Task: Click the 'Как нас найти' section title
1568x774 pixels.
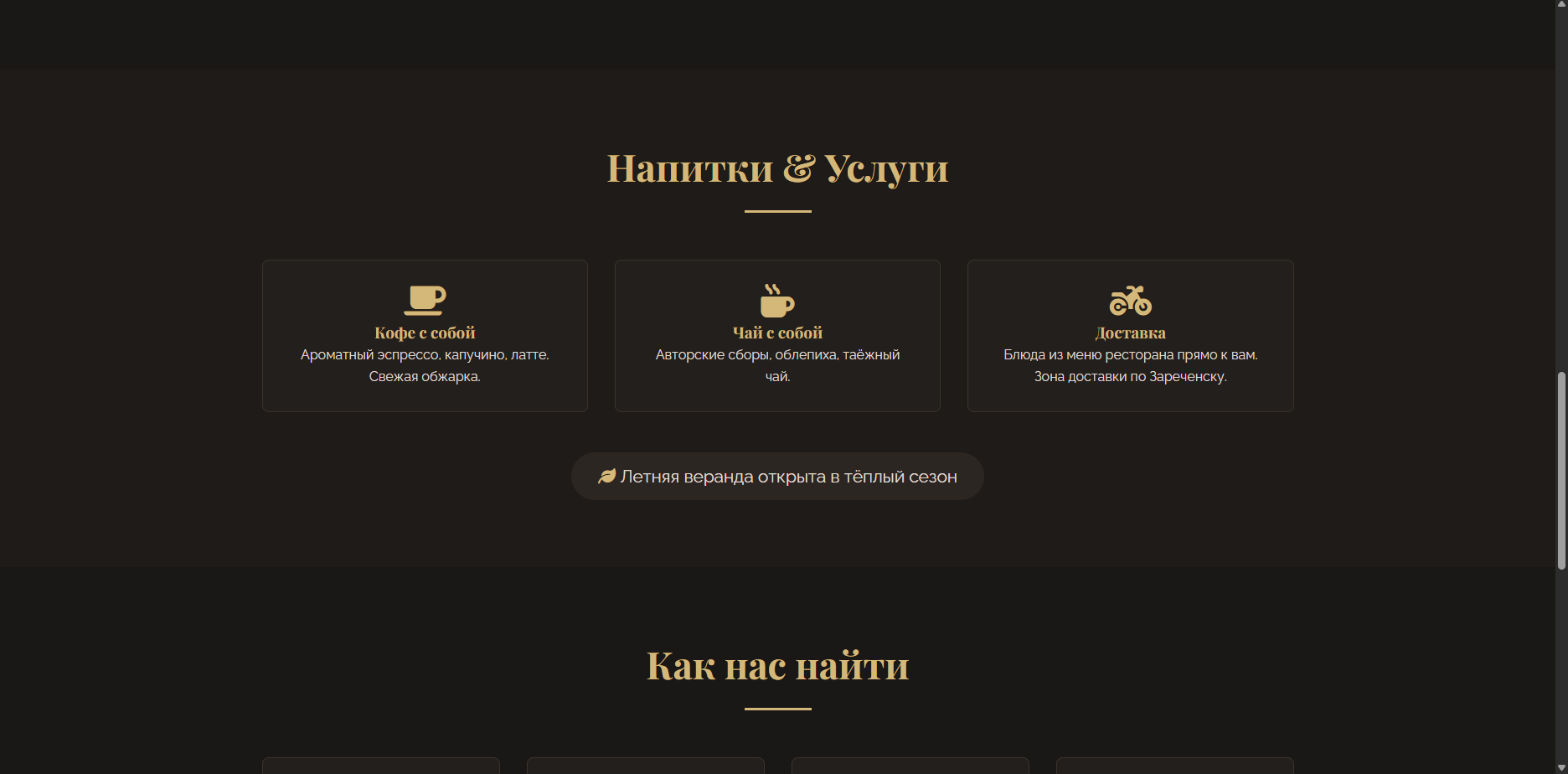Action: point(777,666)
